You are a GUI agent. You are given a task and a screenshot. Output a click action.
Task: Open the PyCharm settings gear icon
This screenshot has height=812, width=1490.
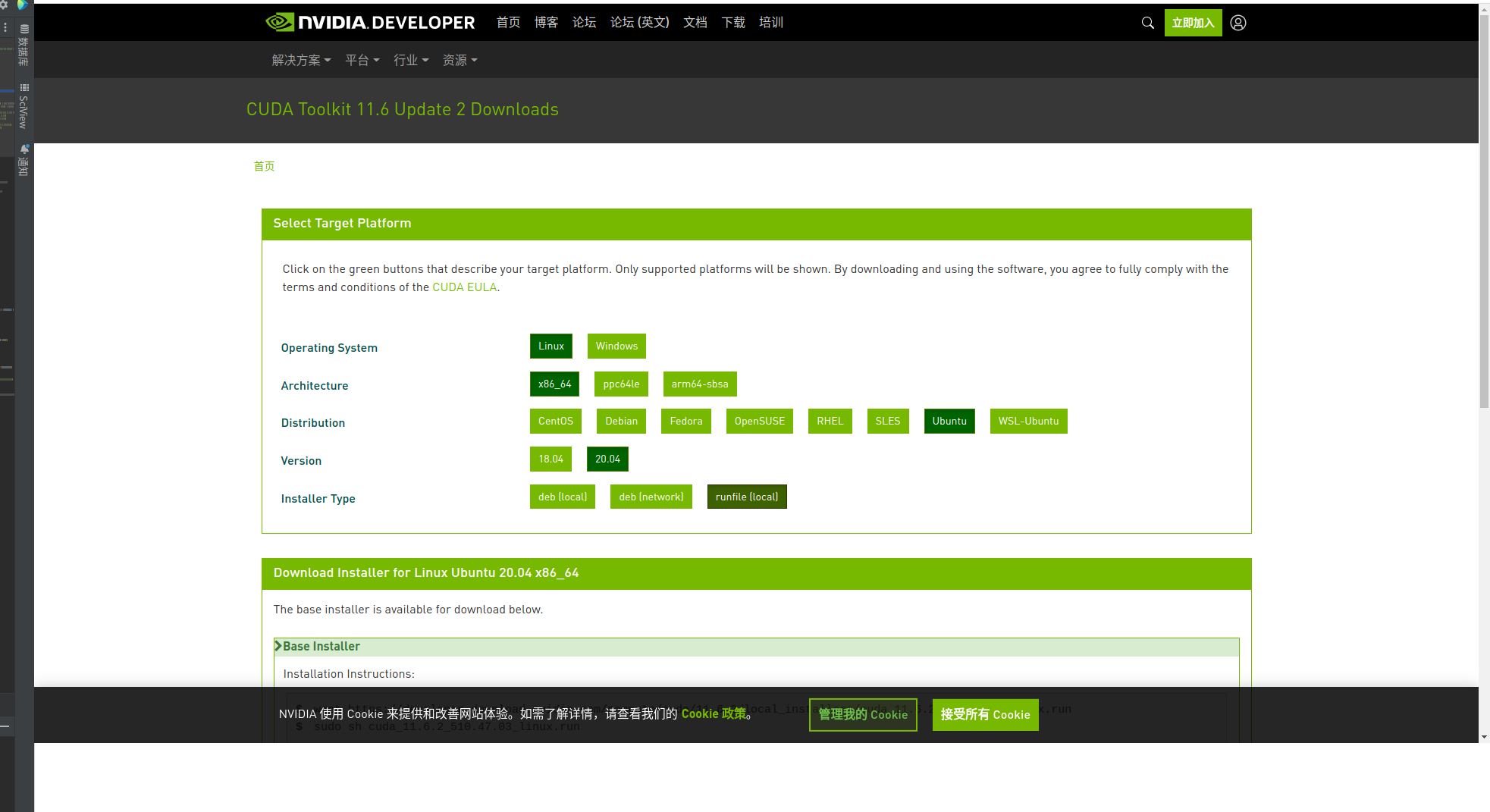click(x=4, y=5)
